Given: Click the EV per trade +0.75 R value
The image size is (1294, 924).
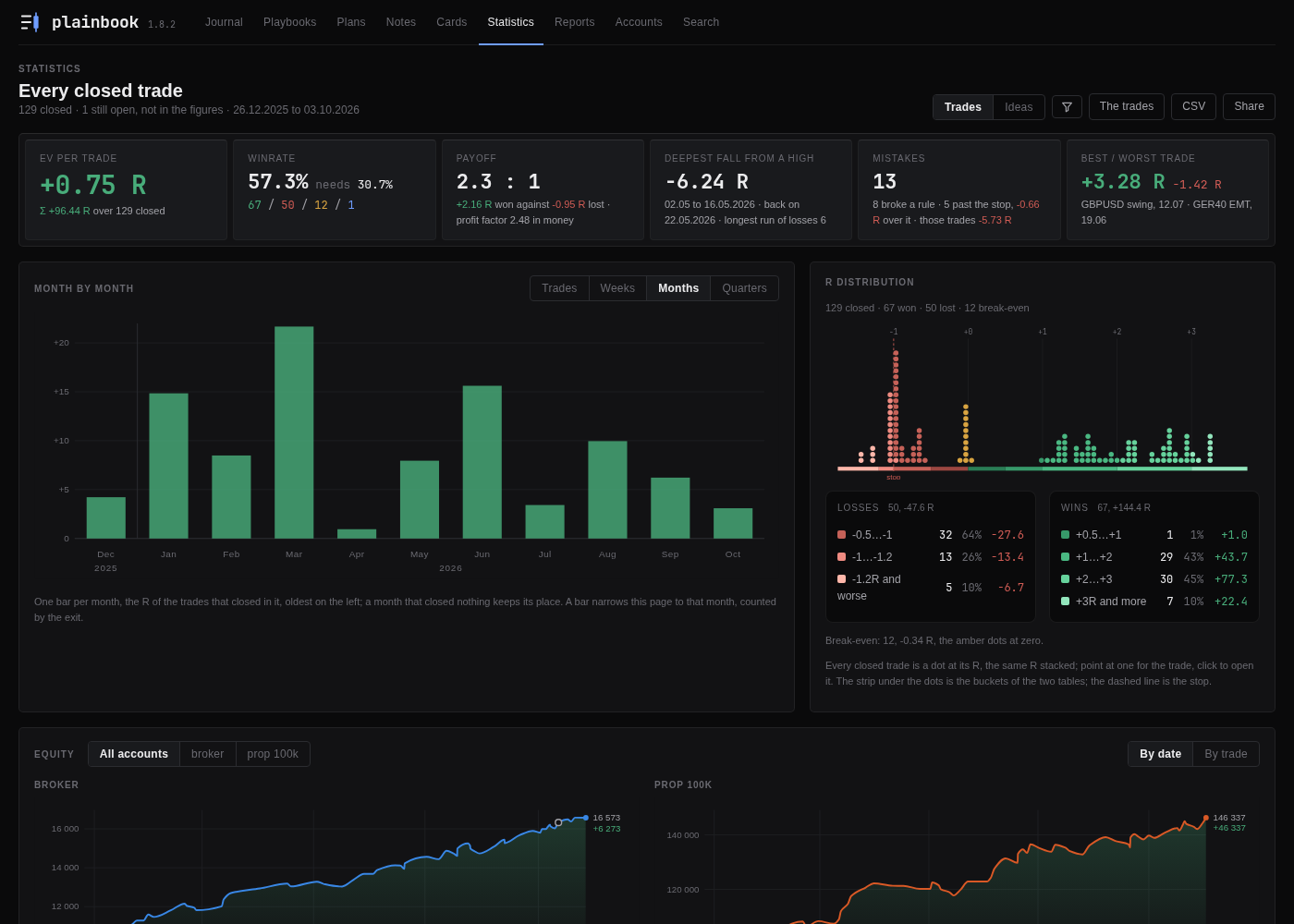Looking at the screenshot, I should pos(92,185).
